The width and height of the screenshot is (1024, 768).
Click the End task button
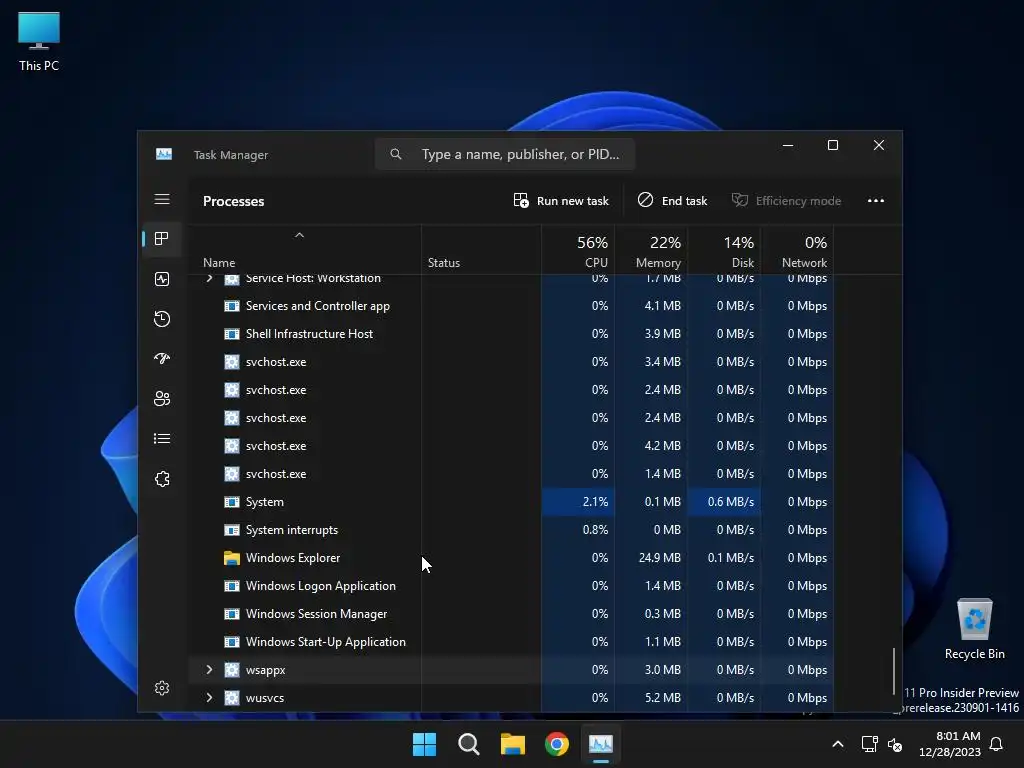point(673,200)
